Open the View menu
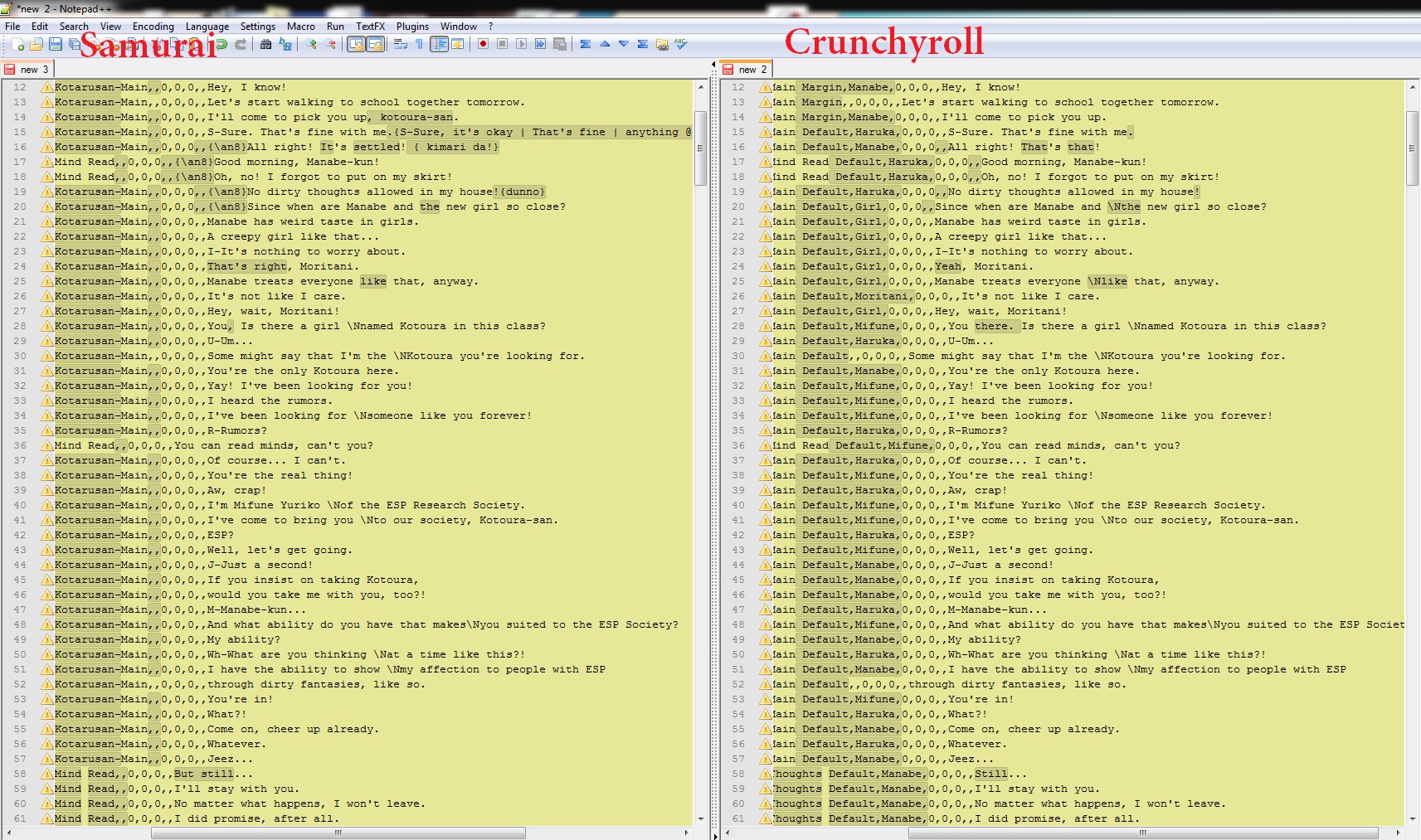This screenshot has width=1421, height=840. click(110, 27)
